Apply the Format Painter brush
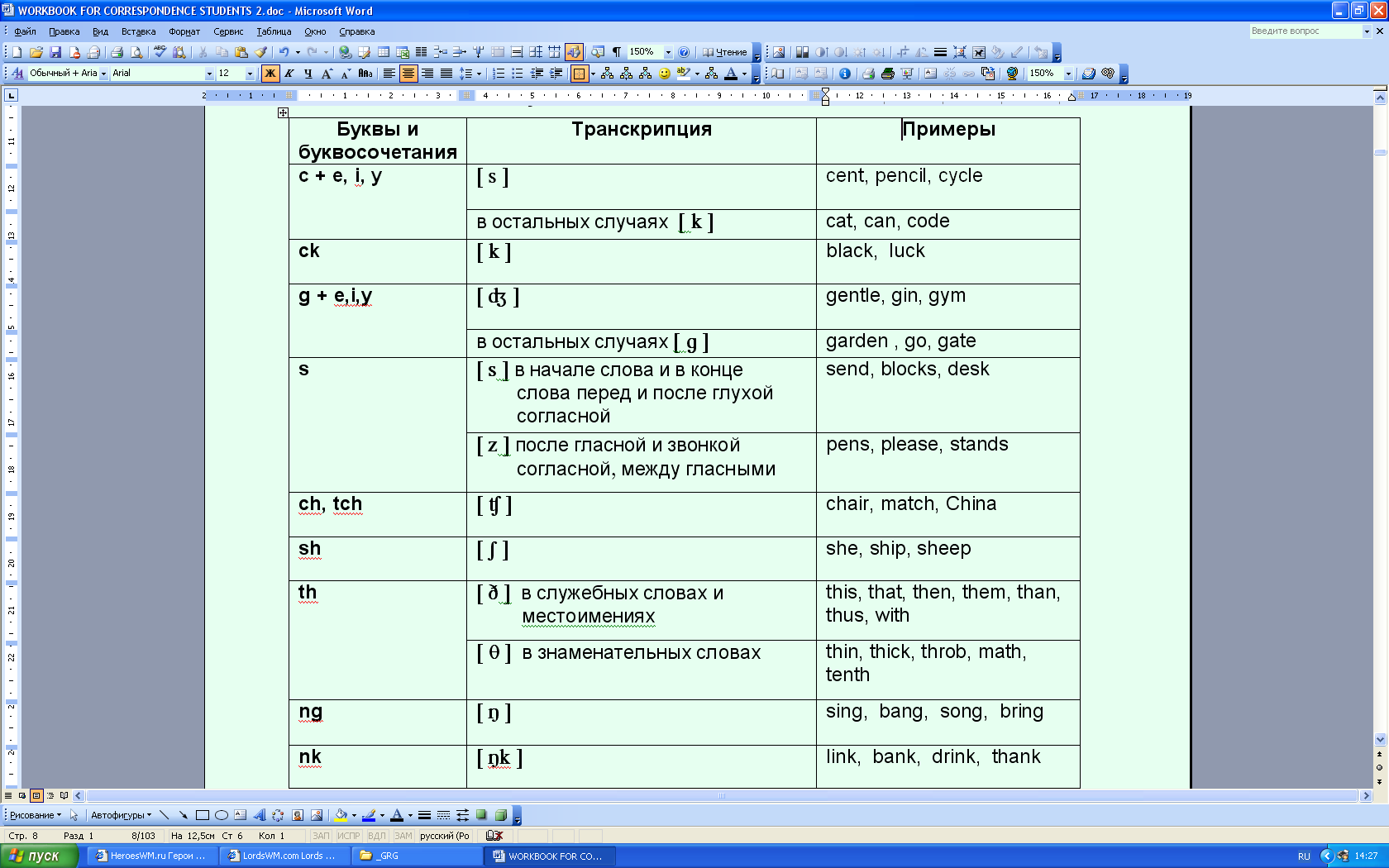The width and height of the screenshot is (1389, 868). point(260,52)
